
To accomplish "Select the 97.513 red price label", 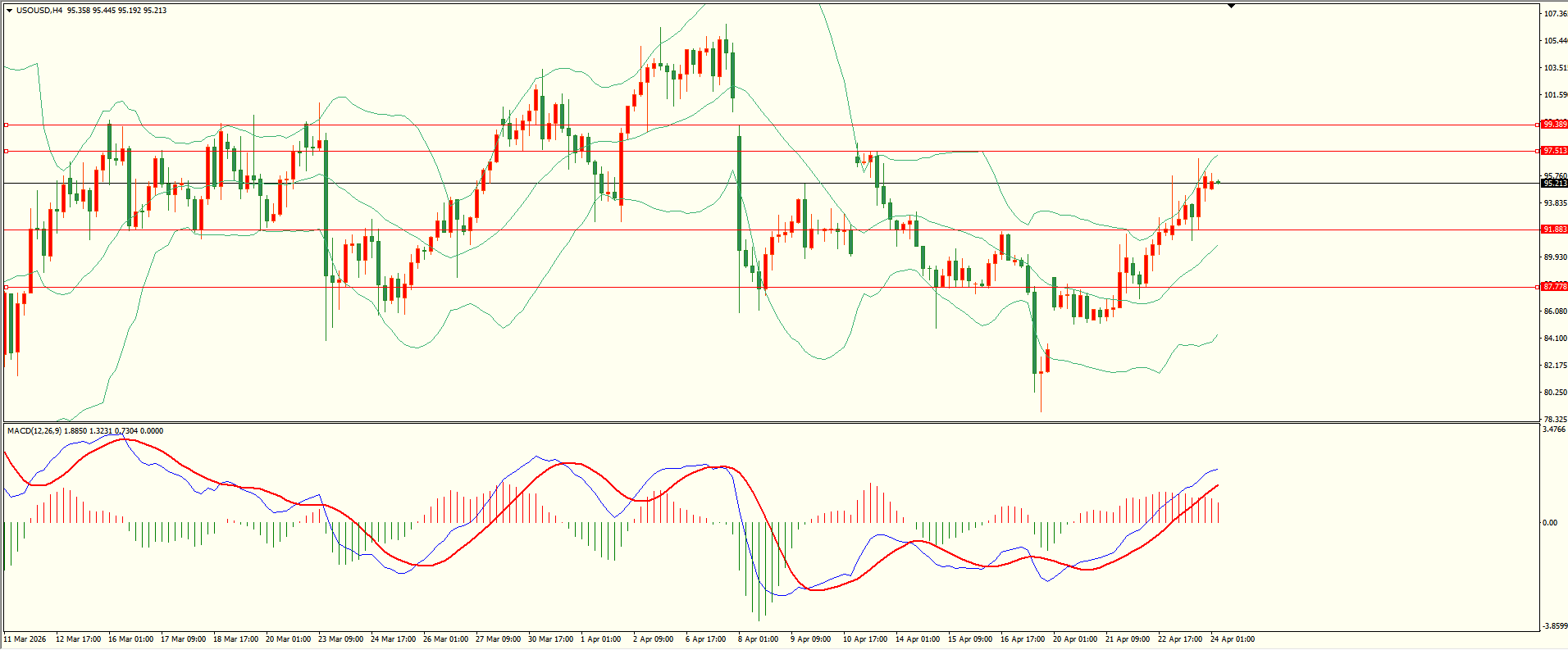I will pyautogui.click(x=1554, y=151).
